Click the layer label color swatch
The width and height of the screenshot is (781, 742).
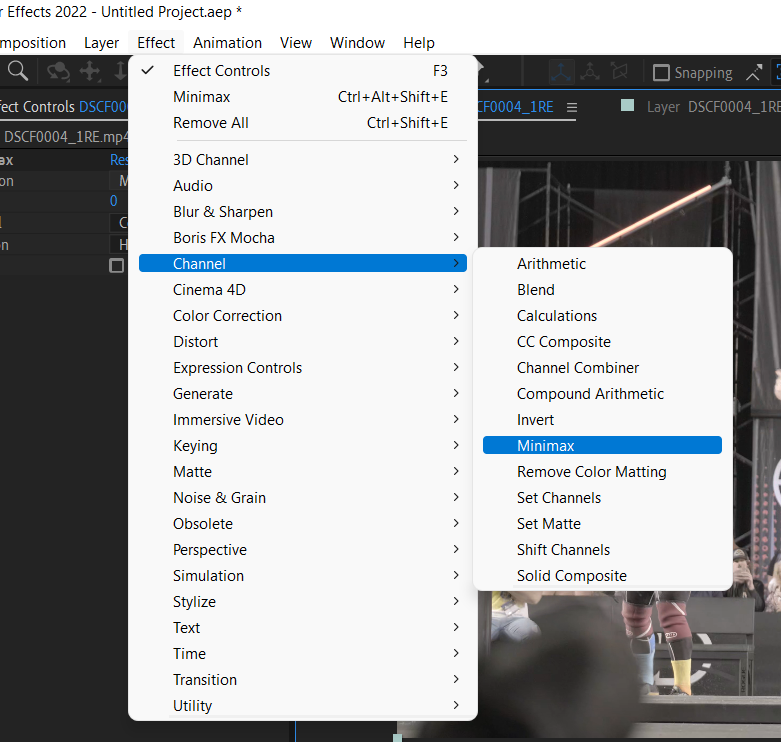click(x=627, y=106)
